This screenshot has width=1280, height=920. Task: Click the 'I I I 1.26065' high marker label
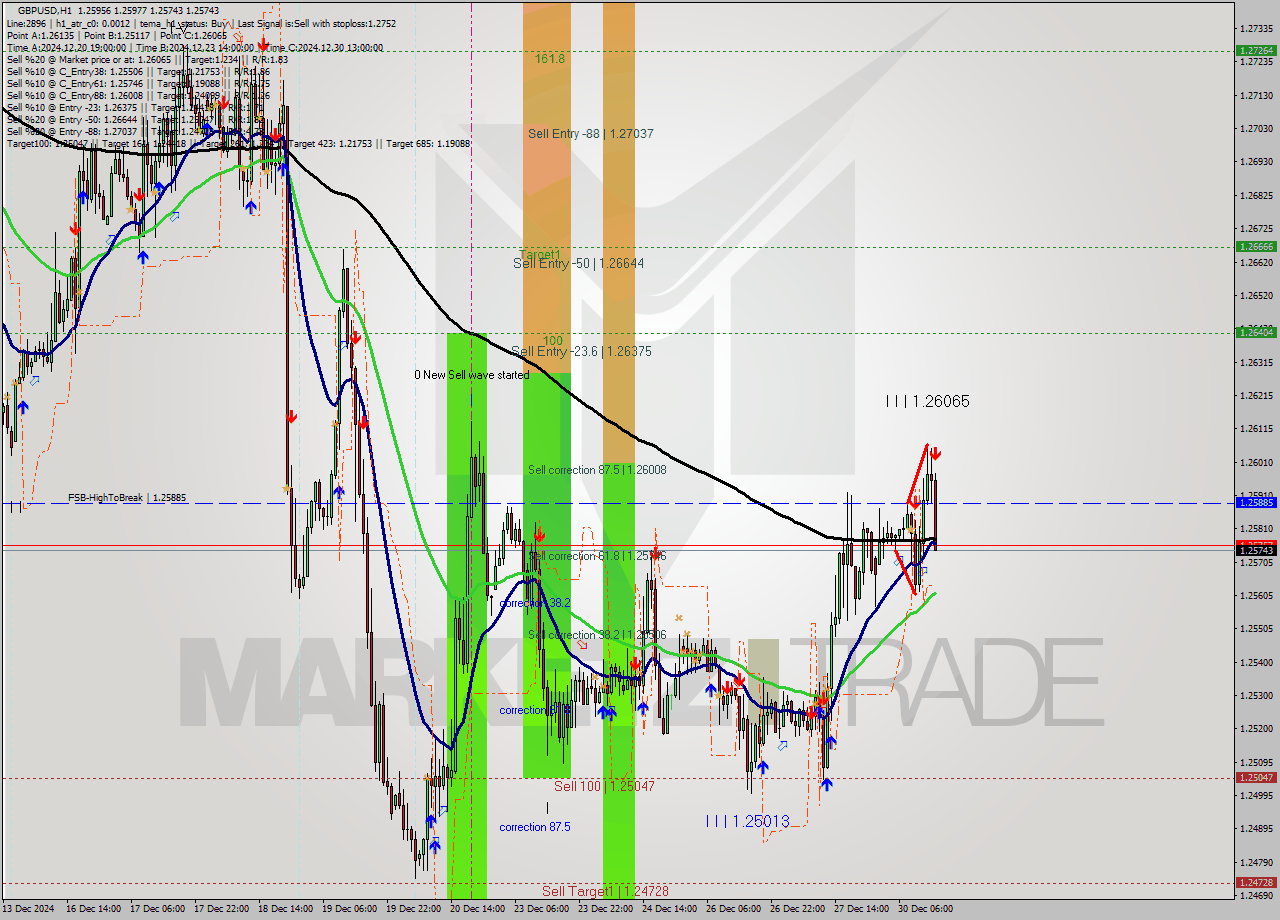[x=928, y=401]
